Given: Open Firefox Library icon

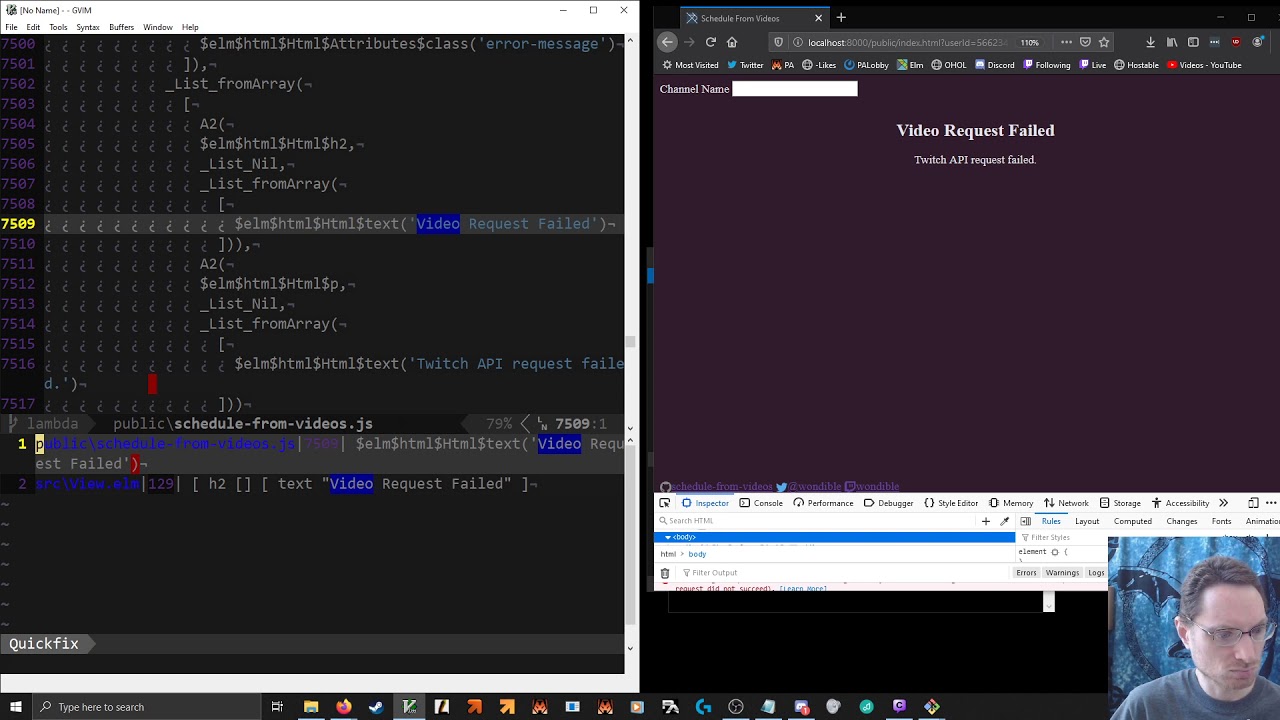Looking at the screenshot, I should click(1172, 42).
